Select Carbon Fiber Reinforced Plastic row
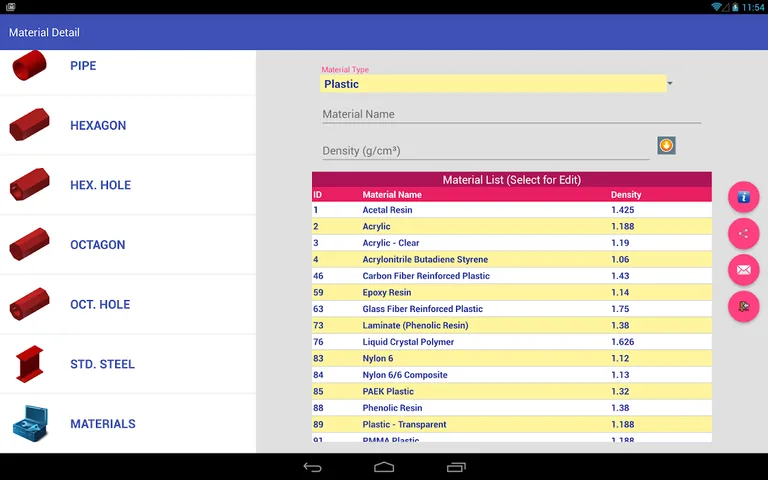The width and height of the screenshot is (768, 480). pyautogui.click(x=512, y=276)
